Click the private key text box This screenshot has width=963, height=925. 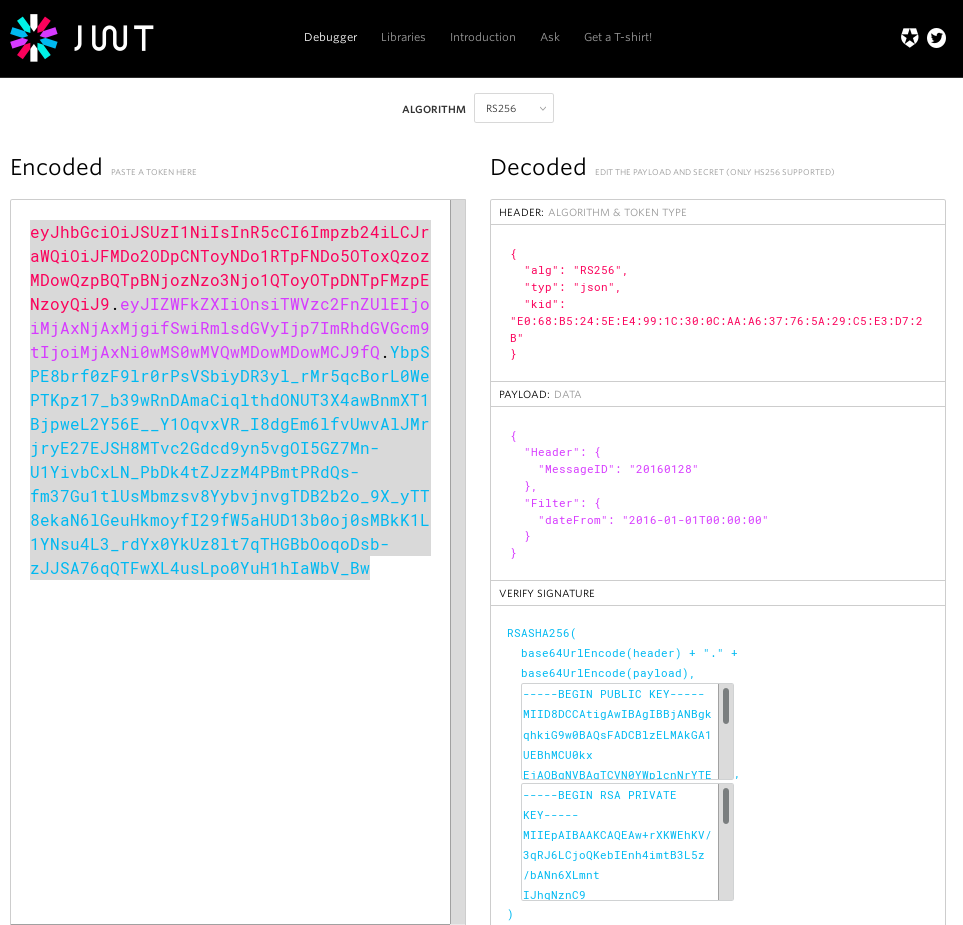[x=615, y=845]
